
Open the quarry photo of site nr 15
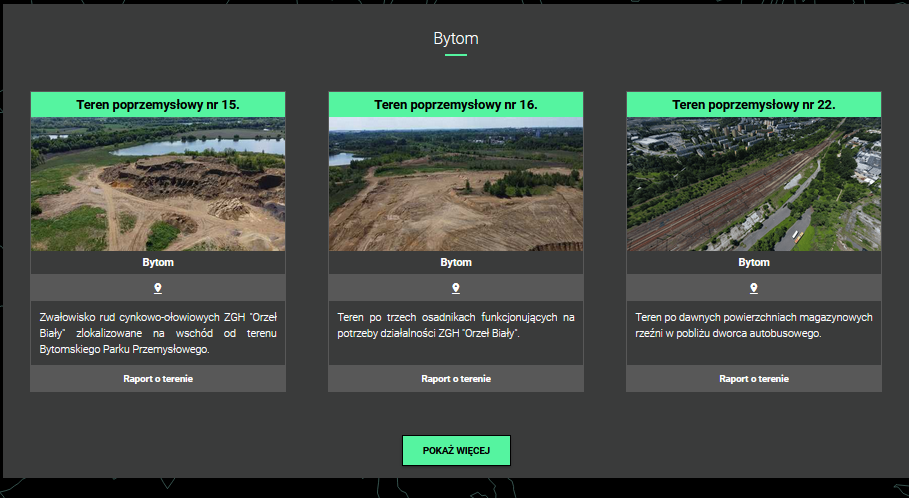coord(158,184)
